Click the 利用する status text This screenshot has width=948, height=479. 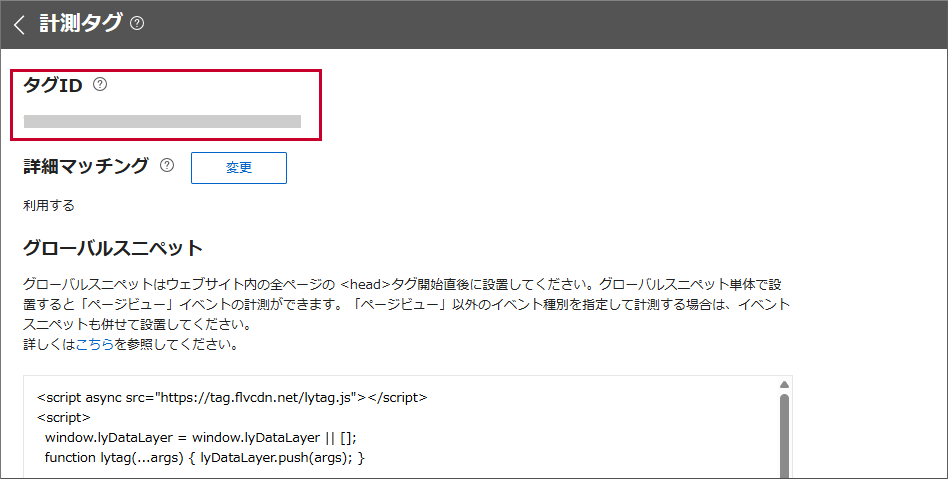(49, 206)
